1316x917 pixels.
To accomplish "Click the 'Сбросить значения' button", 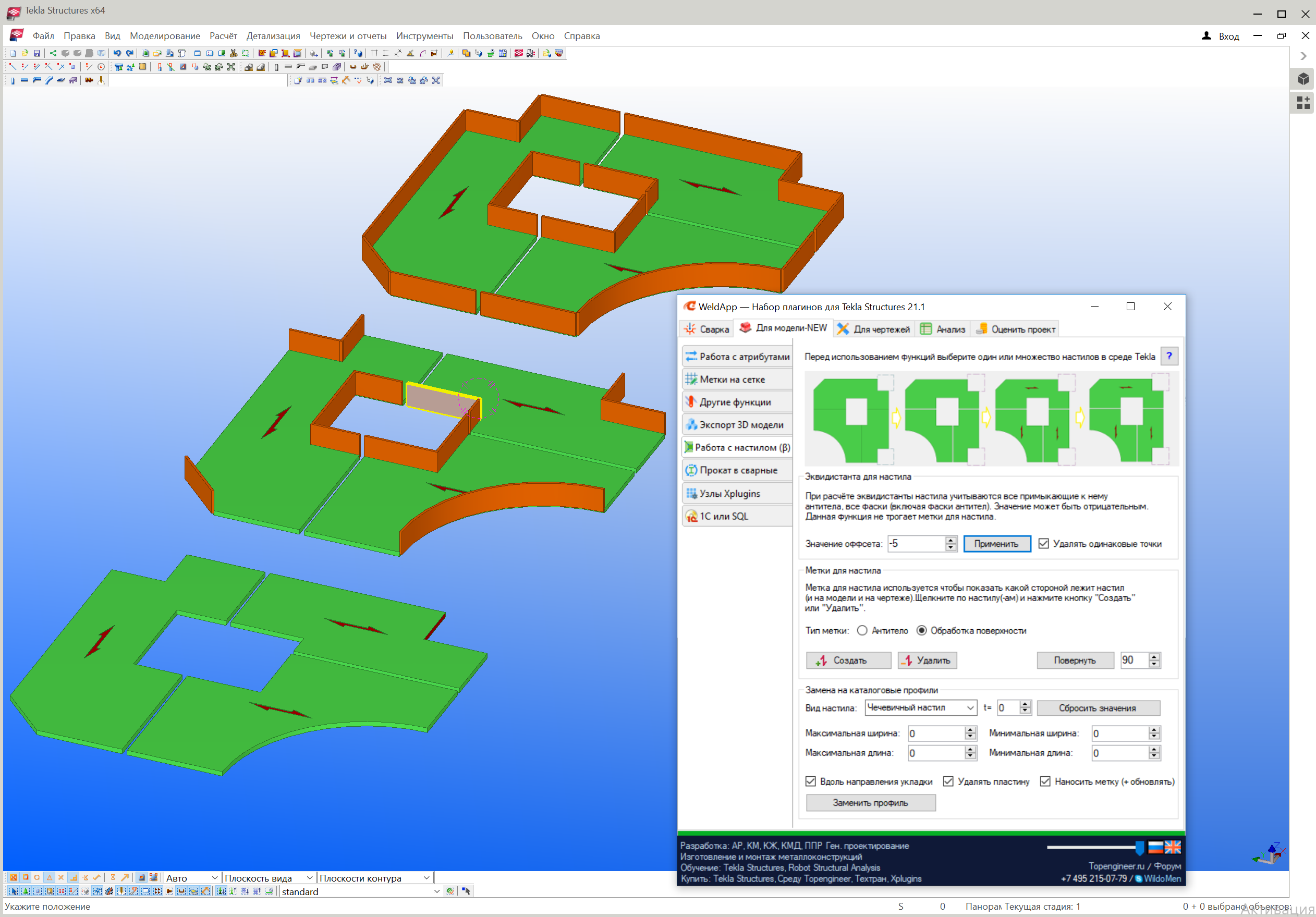I will pos(1098,708).
